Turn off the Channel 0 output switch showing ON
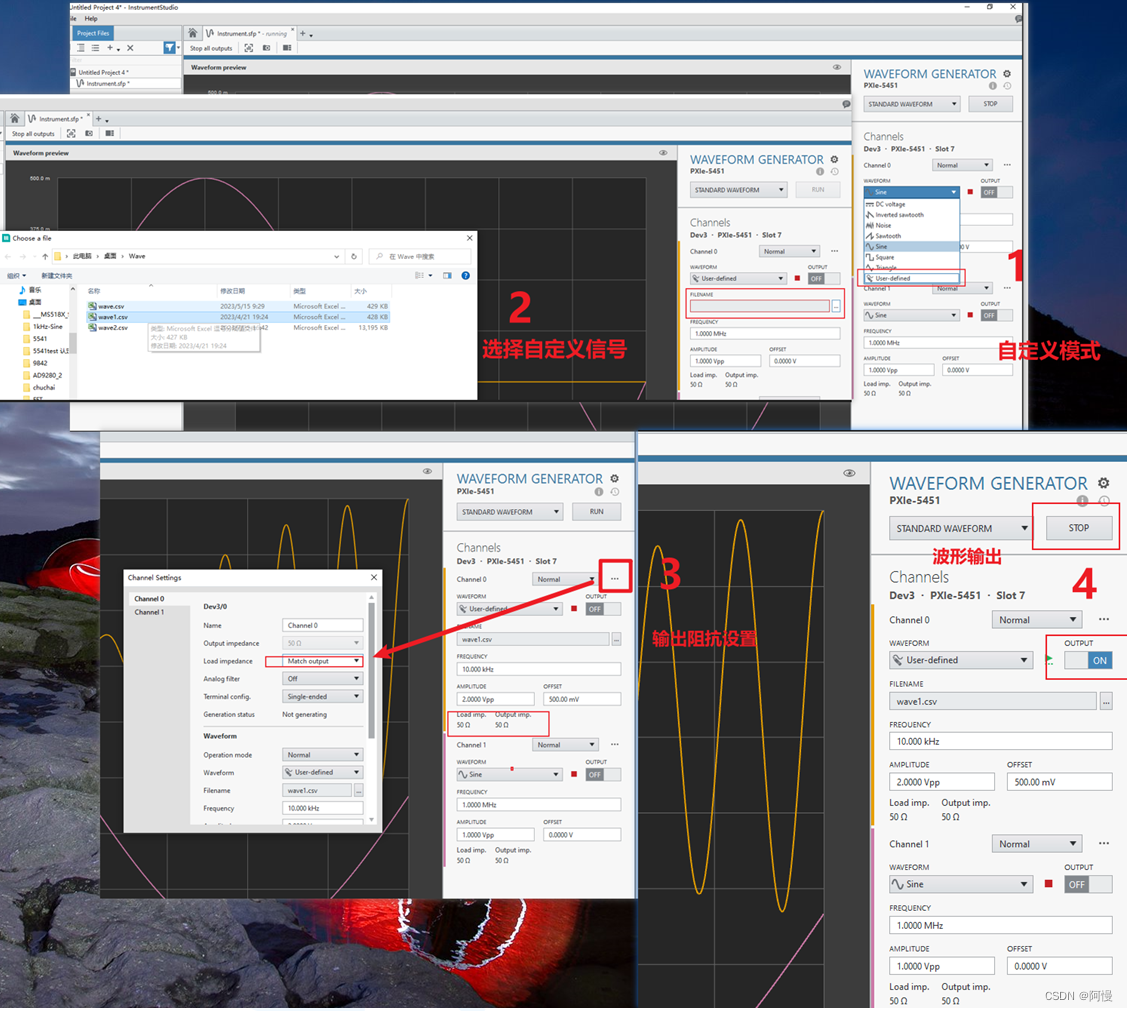Screen dimensions: 1128x1011 pos(1088,661)
